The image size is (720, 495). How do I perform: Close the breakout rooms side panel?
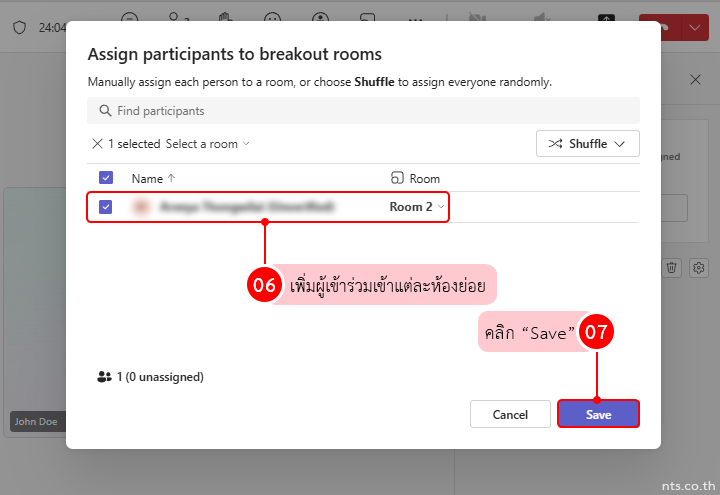click(695, 80)
